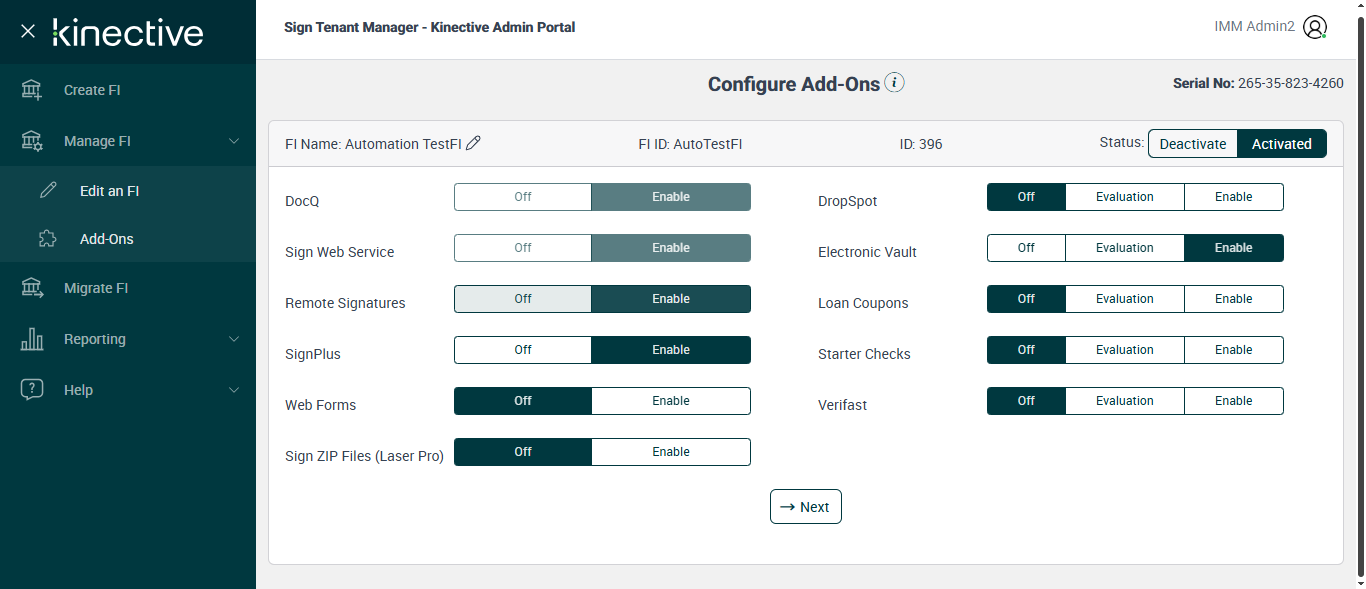
Task: Collapse the Manage FI chevron
Action: tap(234, 141)
